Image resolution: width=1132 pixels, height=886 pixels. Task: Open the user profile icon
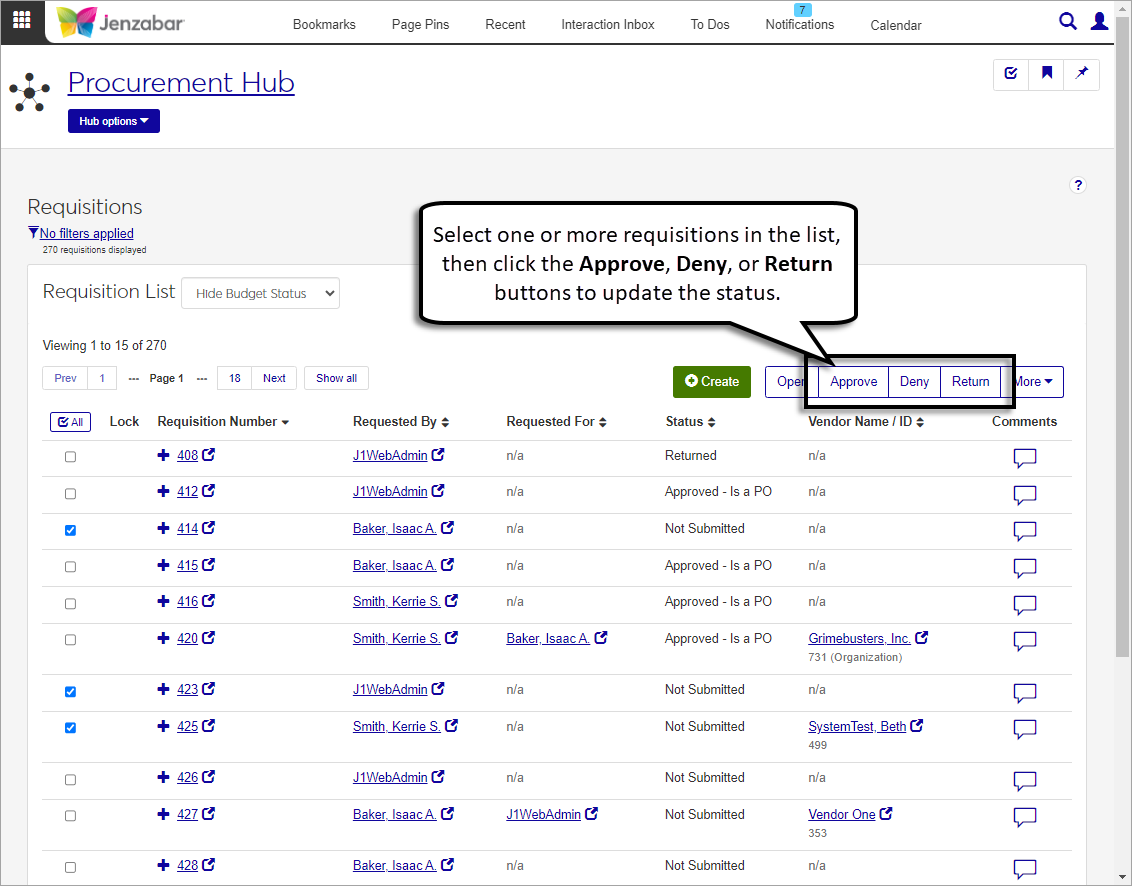1099,21
